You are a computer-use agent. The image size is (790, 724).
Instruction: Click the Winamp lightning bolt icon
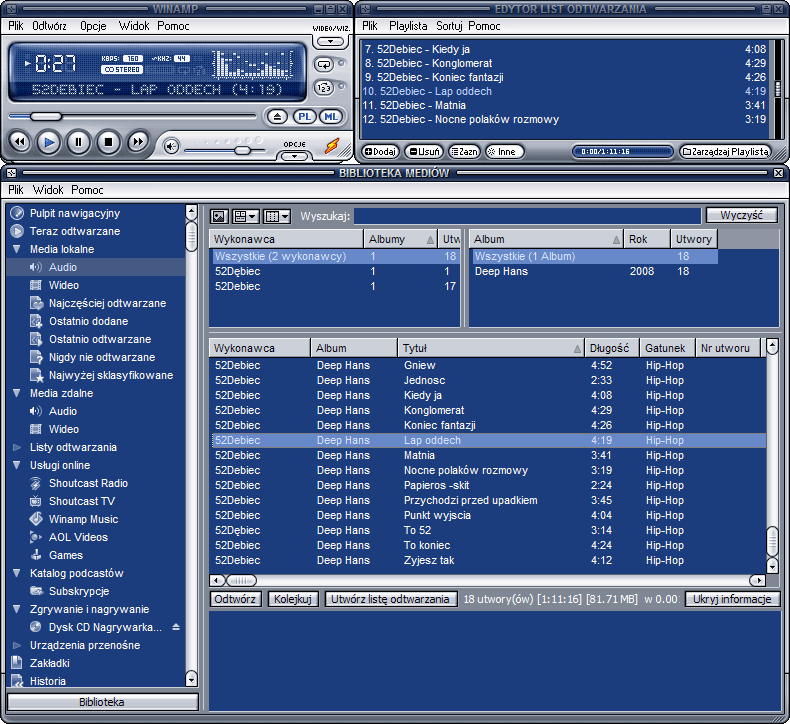tap(332, 146)
